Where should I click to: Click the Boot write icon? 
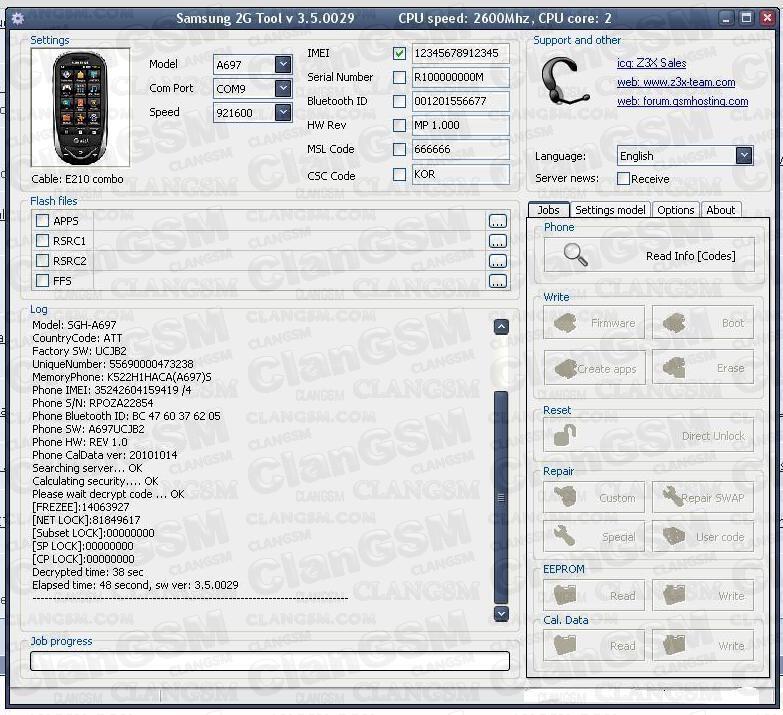click(x=674, y=323)
